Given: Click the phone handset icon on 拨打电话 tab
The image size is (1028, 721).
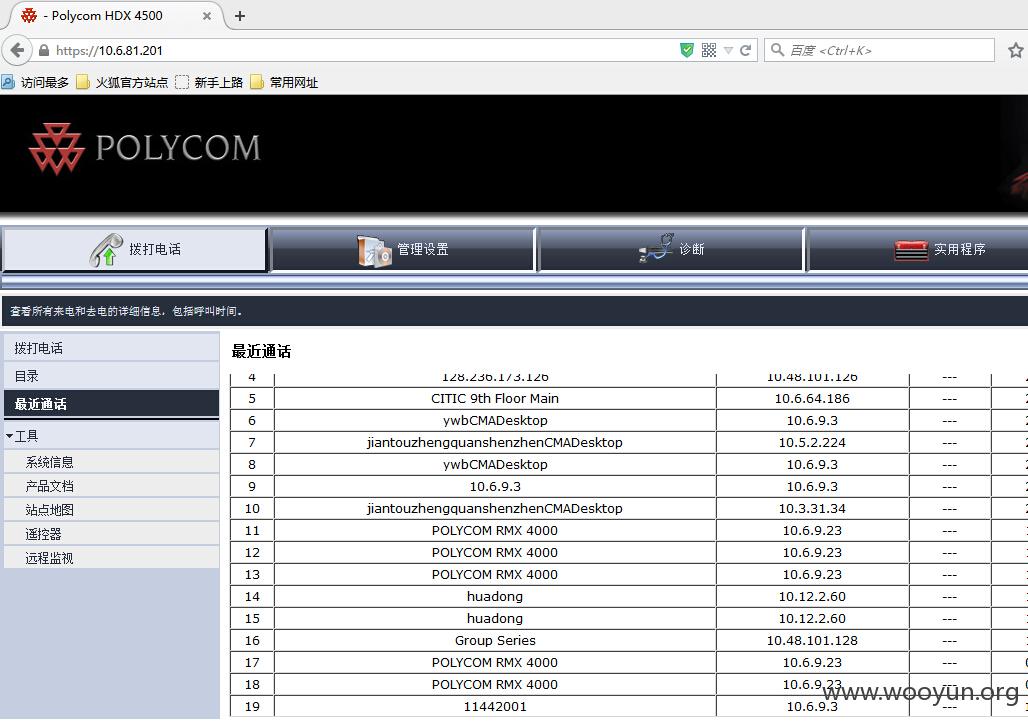Looking at the screenshot, I should 106,250.
